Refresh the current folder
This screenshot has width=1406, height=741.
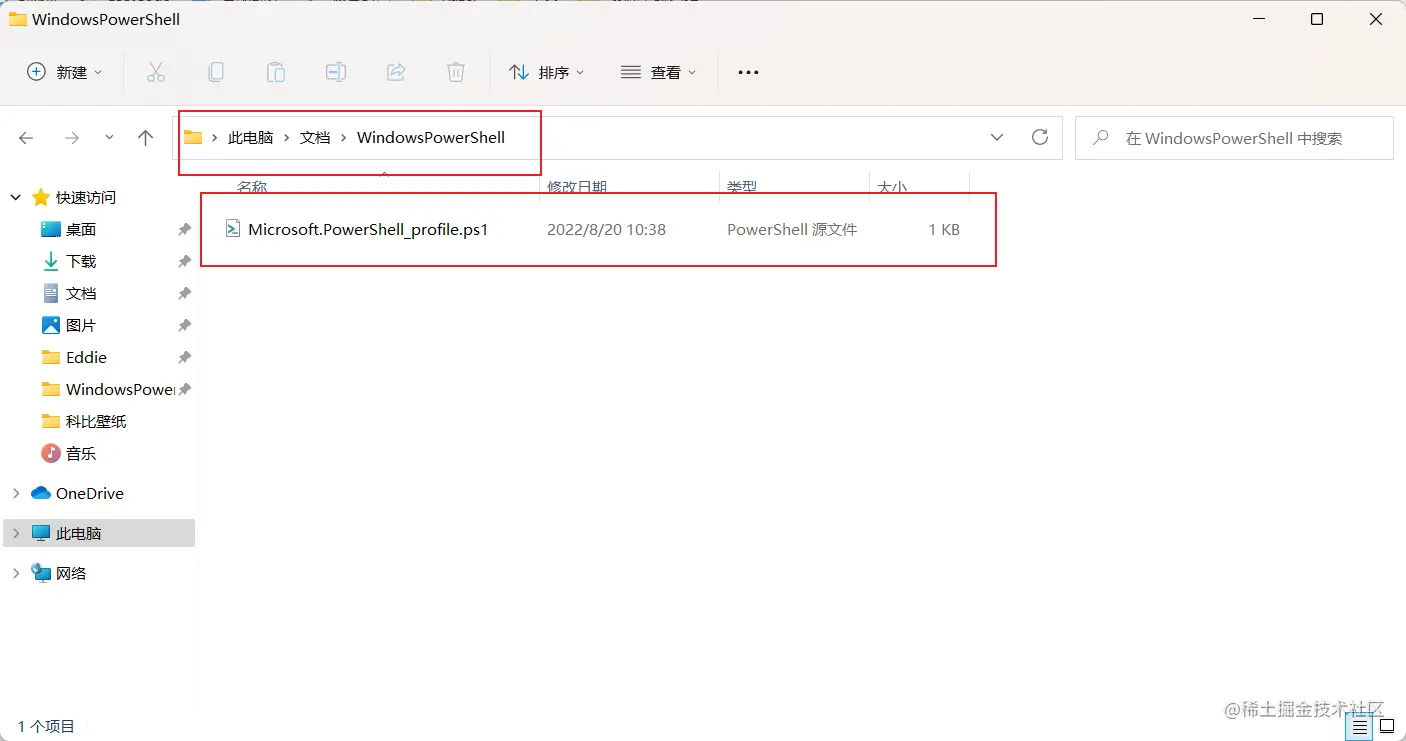[1040, 138]
